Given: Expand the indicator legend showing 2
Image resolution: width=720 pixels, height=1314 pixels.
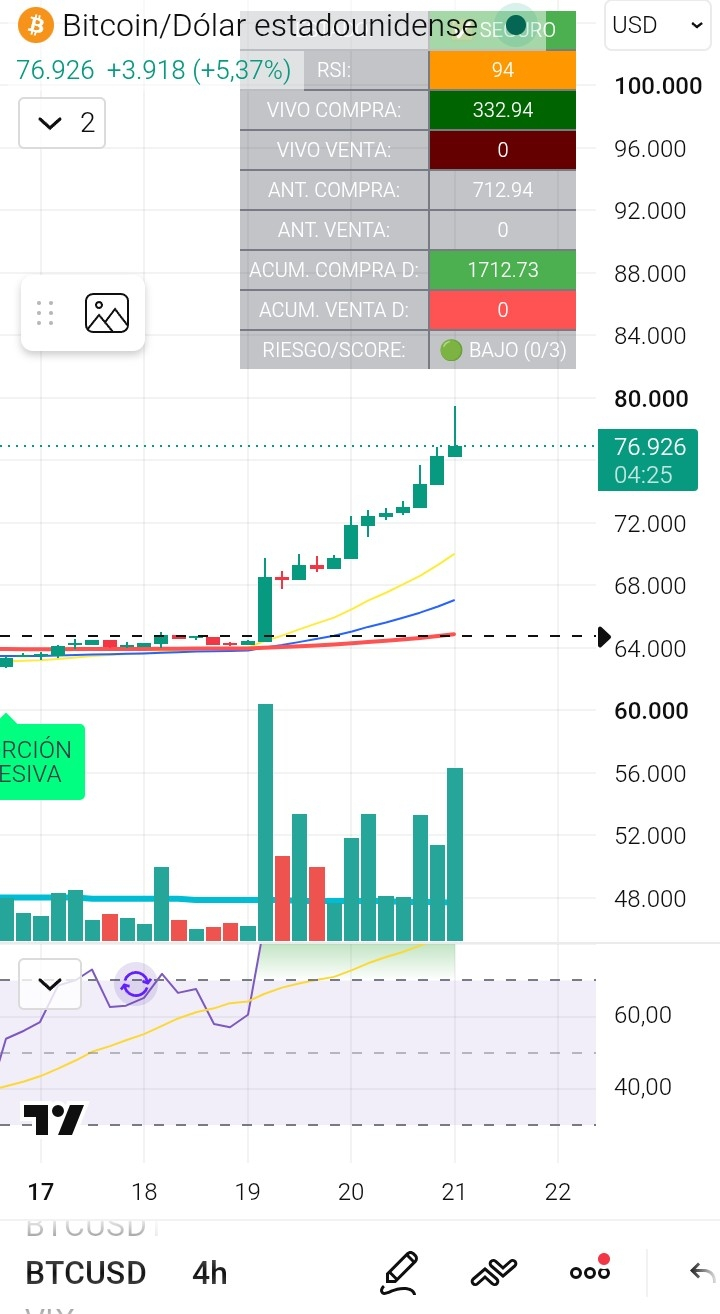Looking at the screenshot, I should 62,123.
